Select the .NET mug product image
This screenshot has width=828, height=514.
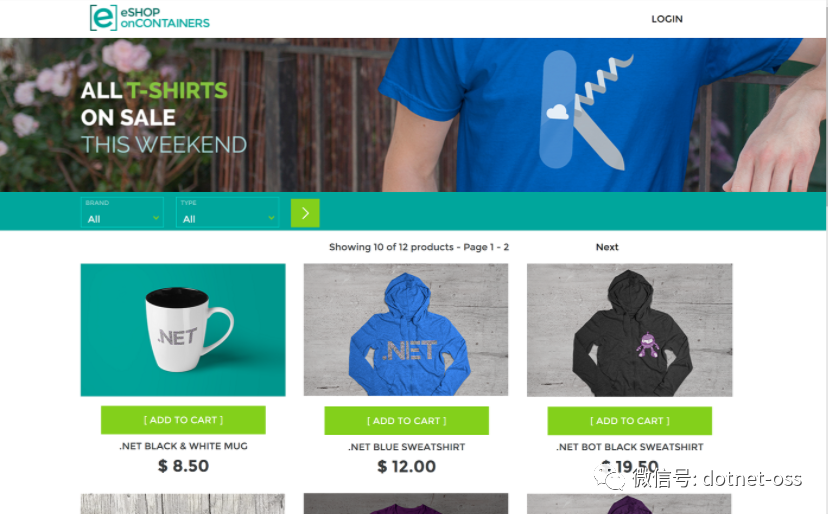click(183, 330)
